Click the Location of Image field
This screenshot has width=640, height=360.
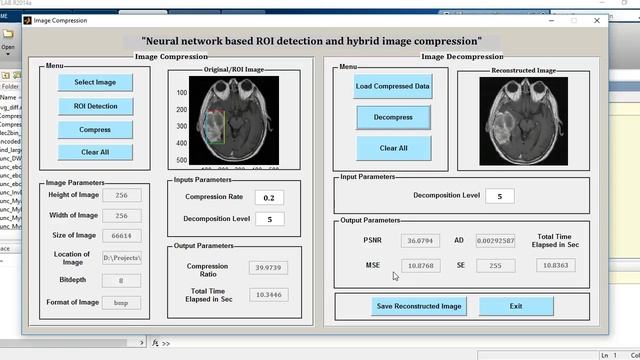(x=122, y=258)
